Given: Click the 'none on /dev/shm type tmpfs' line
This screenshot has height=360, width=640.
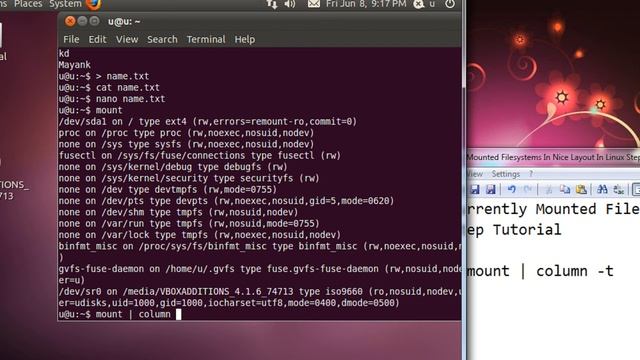Looking at the screenshot, I should pyautogui.click(x=178, y=212).
